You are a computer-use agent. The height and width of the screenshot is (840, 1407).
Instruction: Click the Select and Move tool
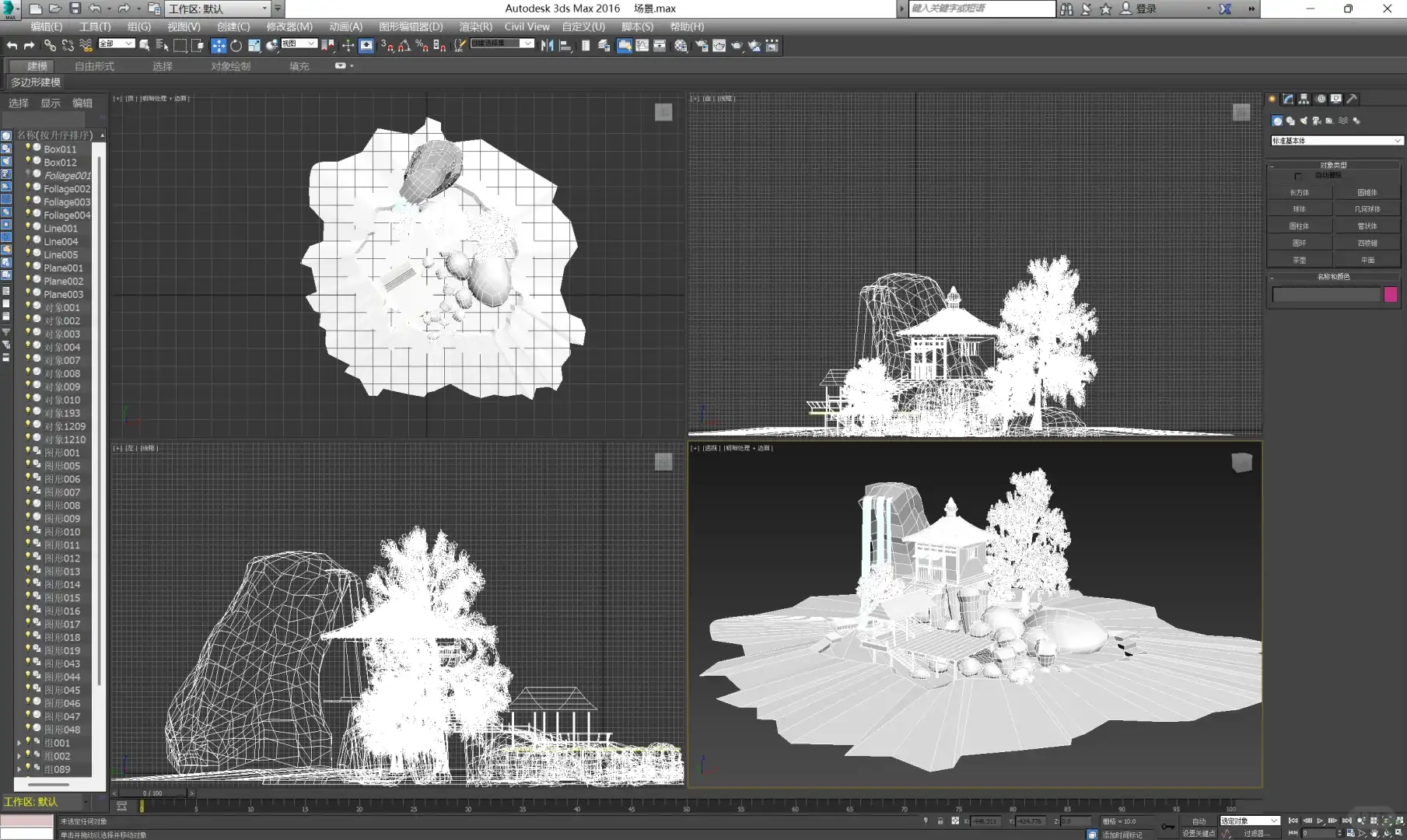219,46
